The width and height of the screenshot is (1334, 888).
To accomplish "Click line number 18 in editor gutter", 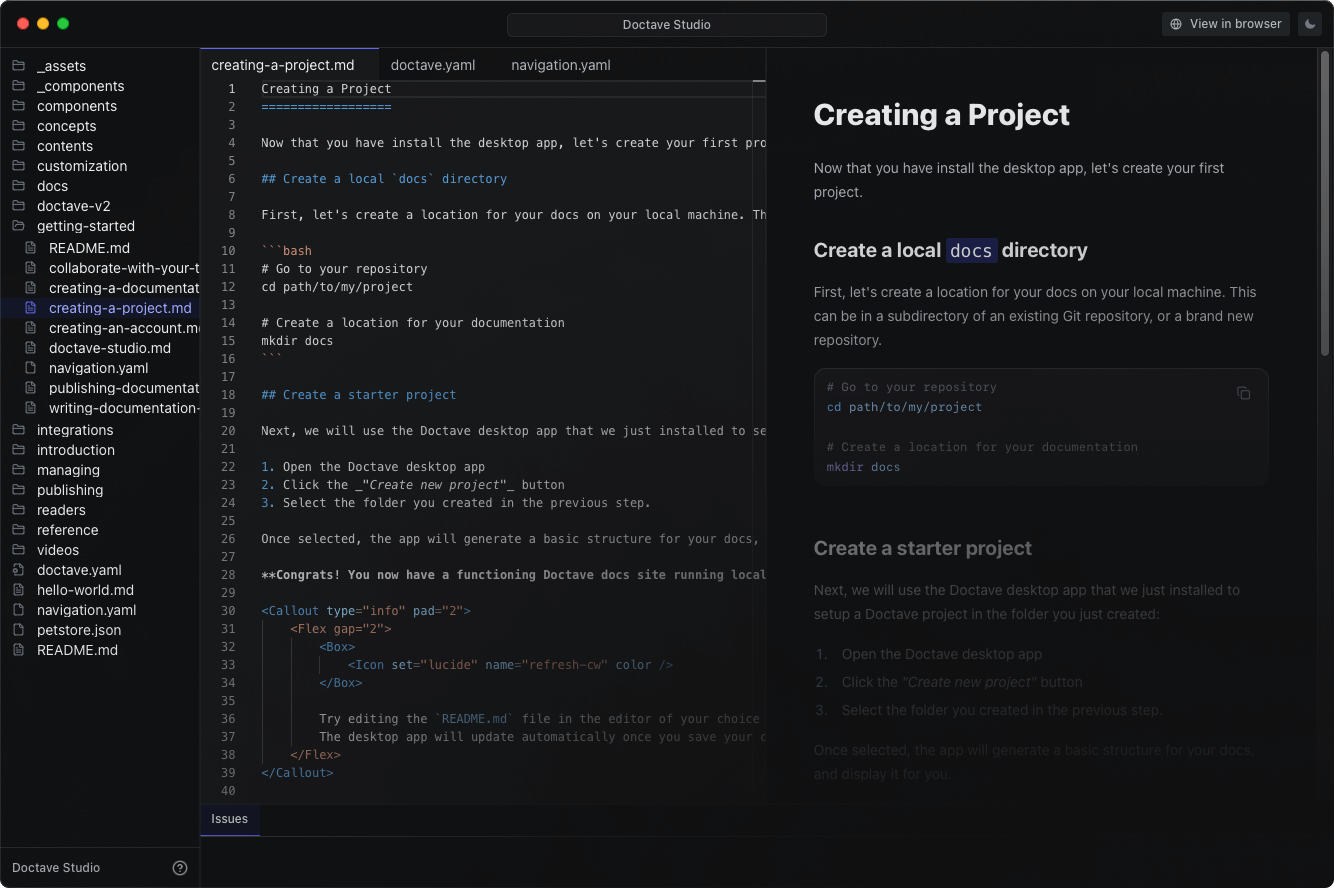I will pos(228,395).
